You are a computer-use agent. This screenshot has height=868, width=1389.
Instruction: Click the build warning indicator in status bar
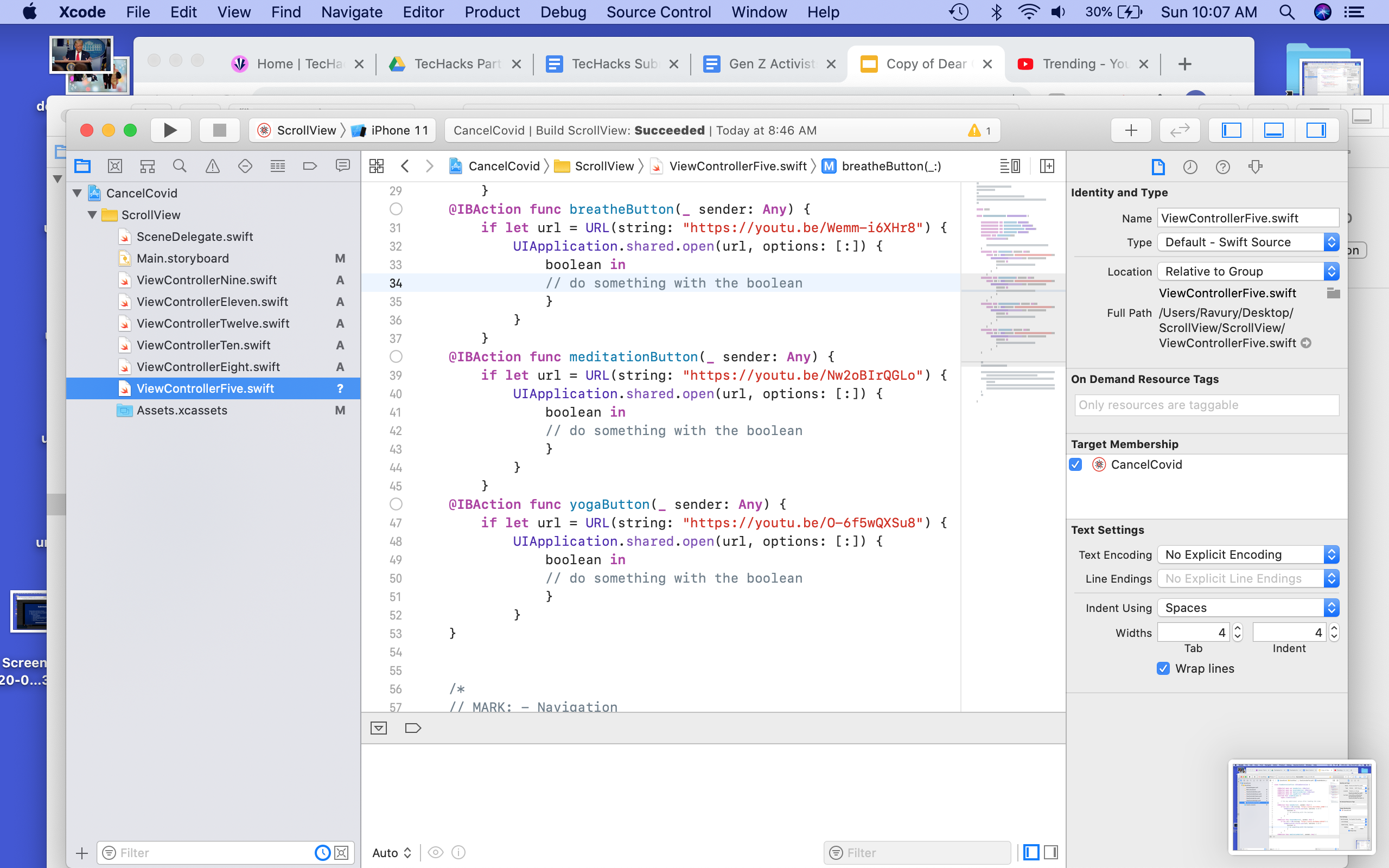[979, 130]
